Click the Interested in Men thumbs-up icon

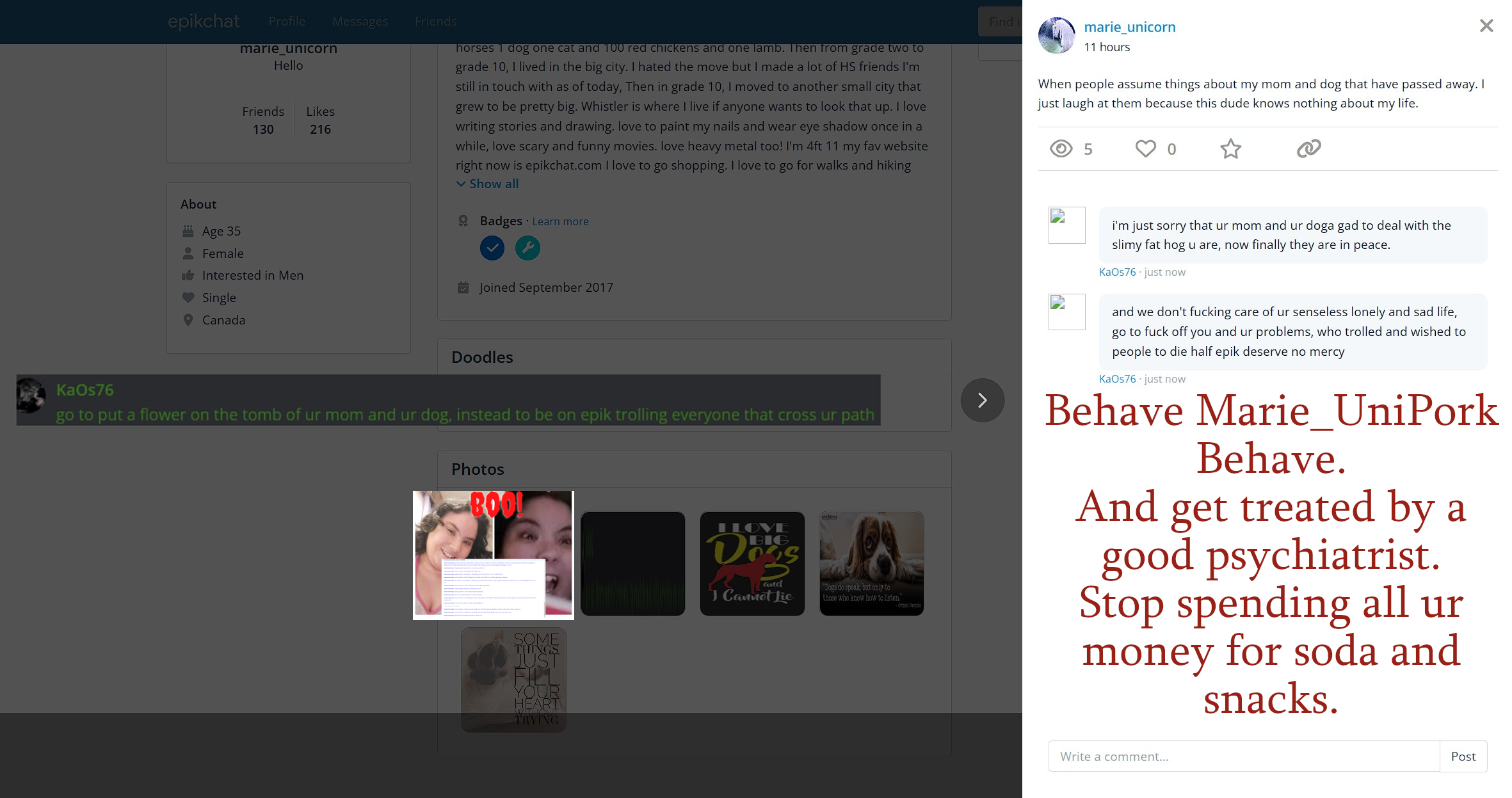click(x=188, y=275)
